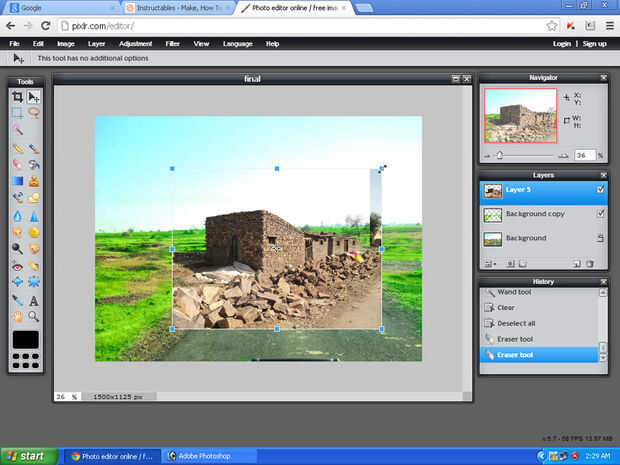
Task: Delete layer using trash icon
Action: pyautogui.click(x=590, y=264)
